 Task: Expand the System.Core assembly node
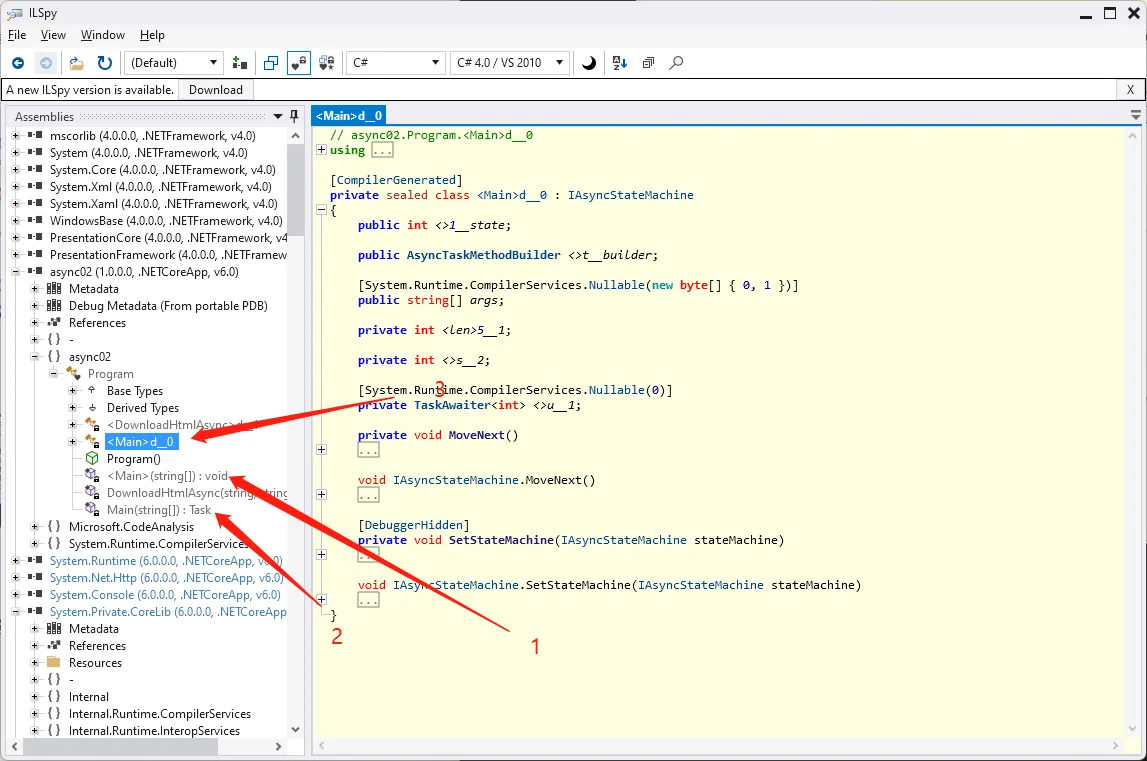(15, 170)
